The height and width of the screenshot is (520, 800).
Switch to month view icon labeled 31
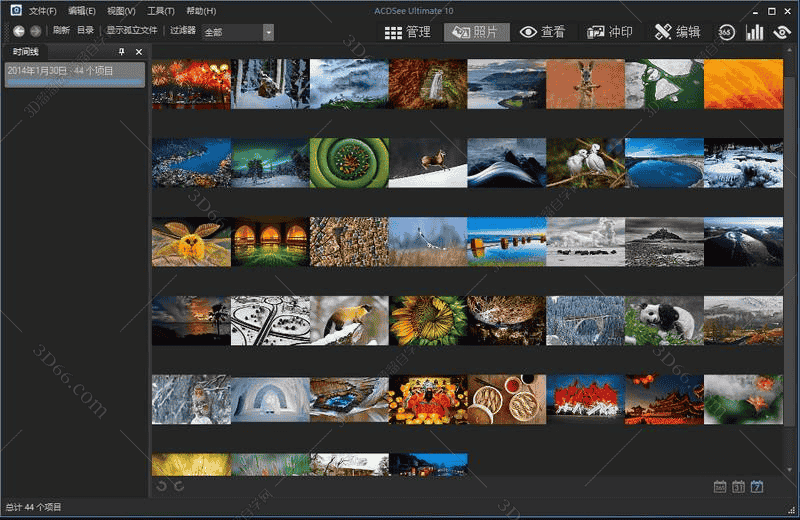click(x=738, y=487)
